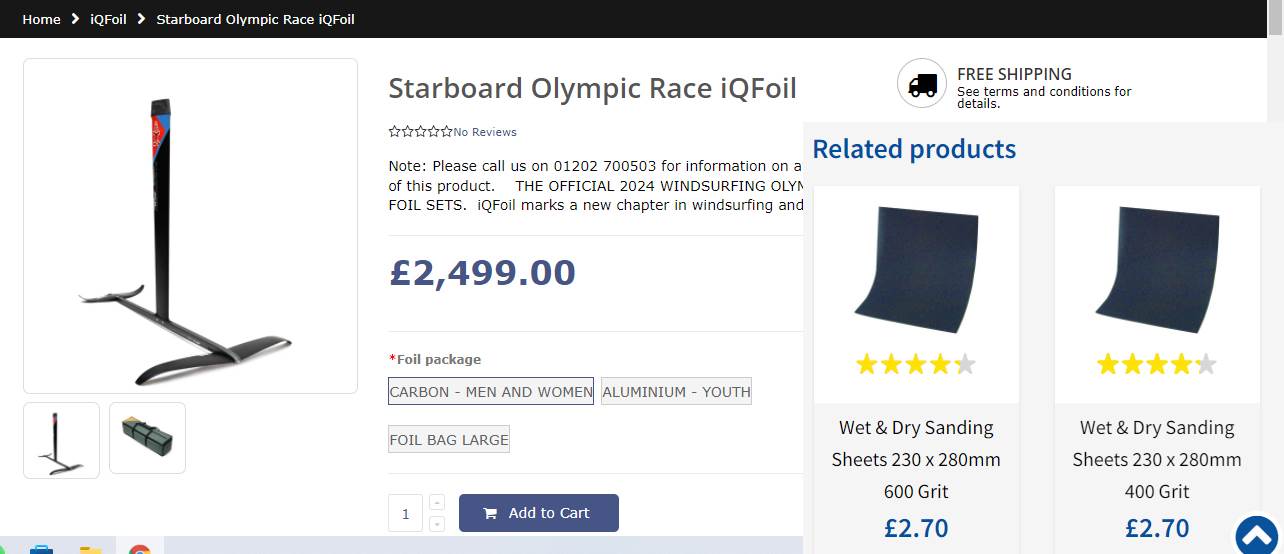Open the blue briefcase taskbar app
Screen dimensions: 1284x554
[41, 549]
